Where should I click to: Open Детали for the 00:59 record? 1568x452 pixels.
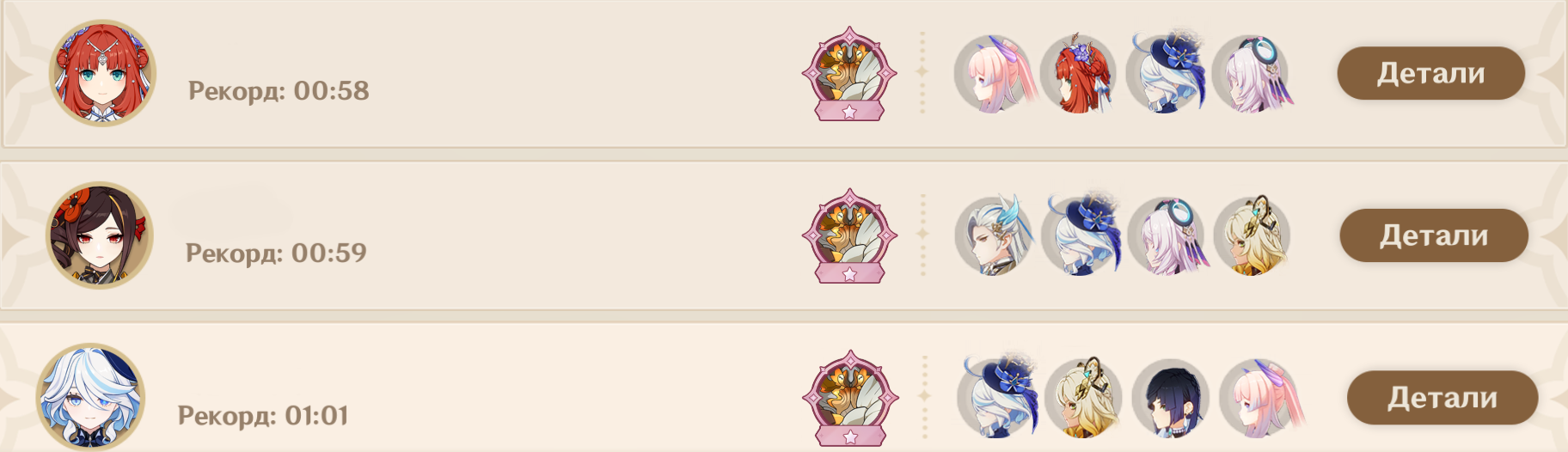coord(1433,235)
